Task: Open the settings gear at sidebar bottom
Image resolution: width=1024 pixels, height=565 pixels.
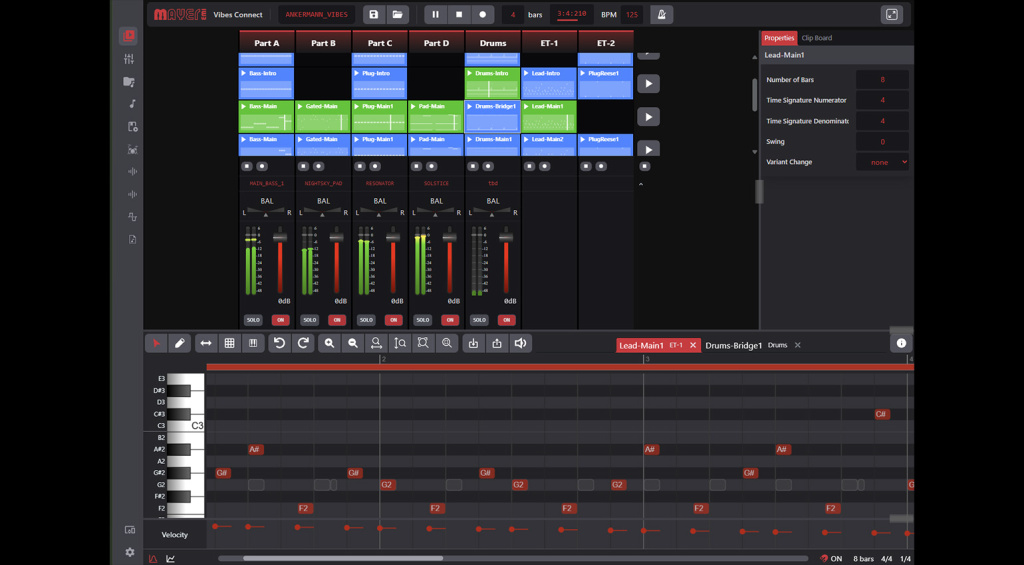Action: (129, 552)
